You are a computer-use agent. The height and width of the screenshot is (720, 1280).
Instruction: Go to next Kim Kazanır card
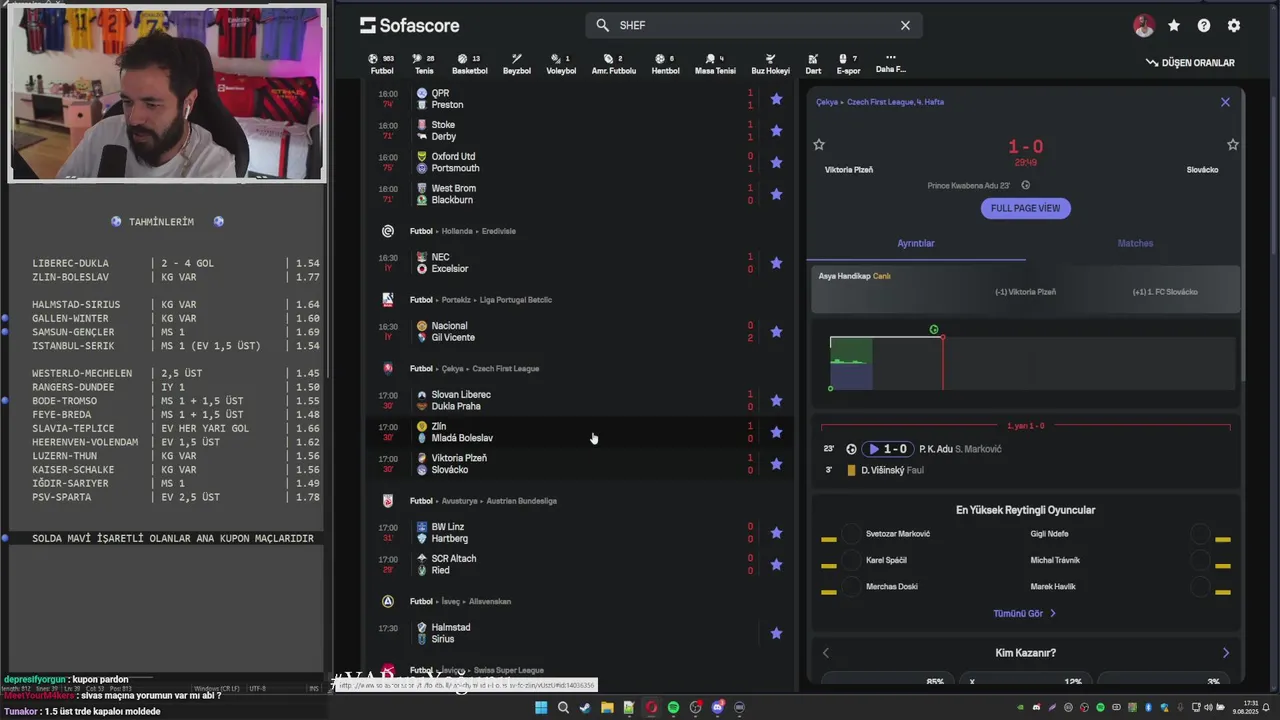[1226, 653]
